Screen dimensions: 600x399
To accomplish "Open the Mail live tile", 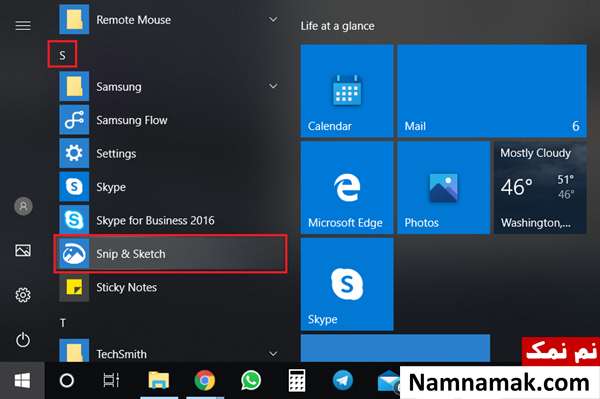I will click(492, 91).
